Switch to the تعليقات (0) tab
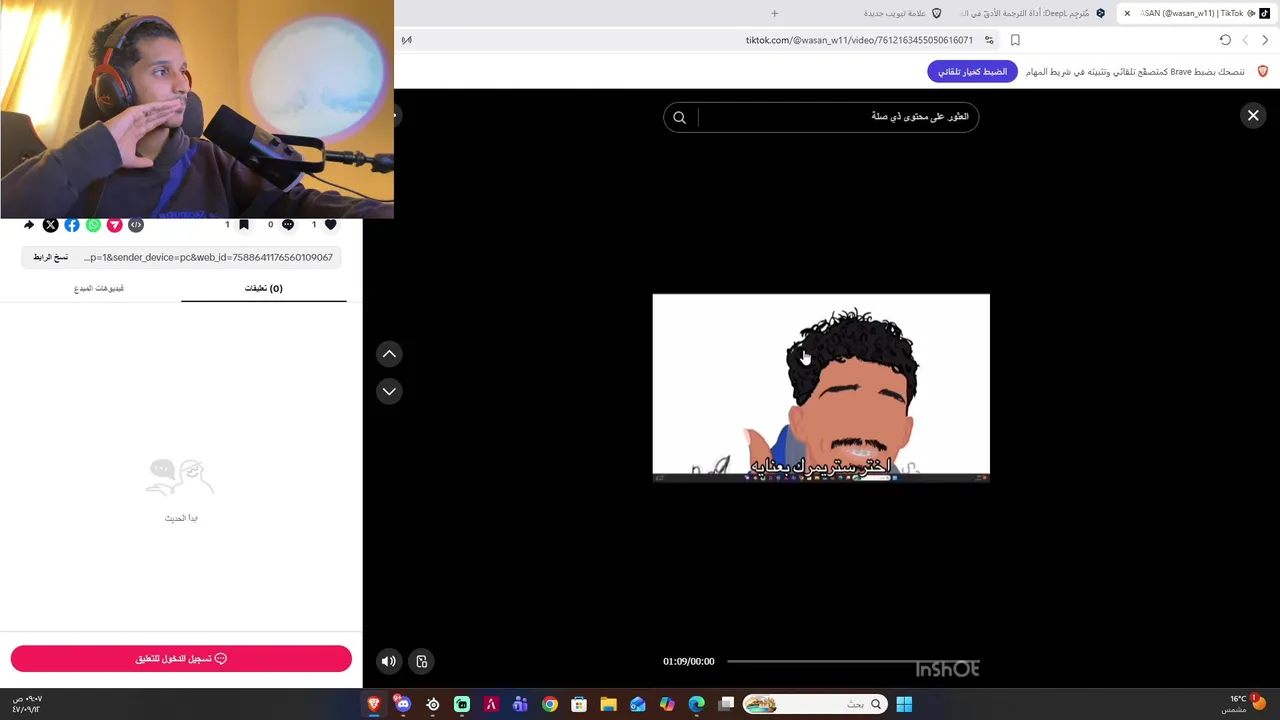1280x720 pixels. pyautogui.click(x=264, y=288)
